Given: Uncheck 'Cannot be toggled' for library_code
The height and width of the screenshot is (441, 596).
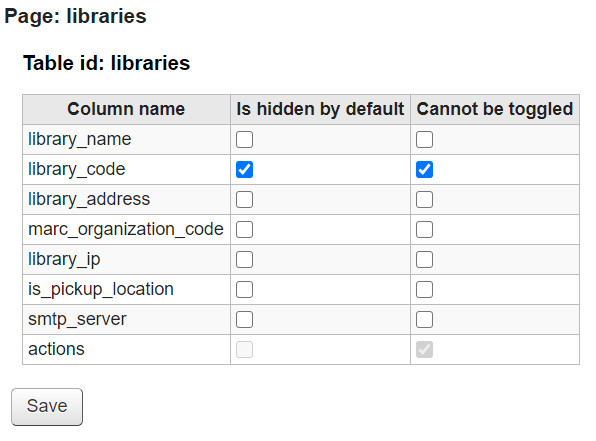Looking at the screenshot, I should tap(424, 170).
